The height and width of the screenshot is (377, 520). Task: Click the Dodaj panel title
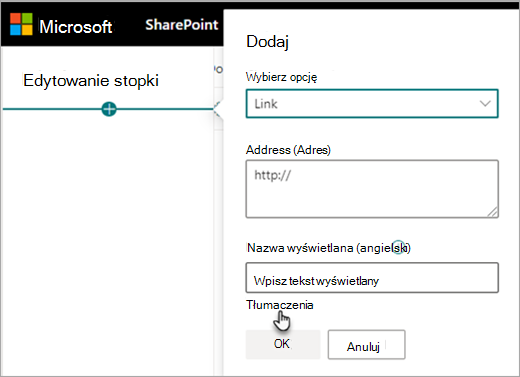coord(267,42)
